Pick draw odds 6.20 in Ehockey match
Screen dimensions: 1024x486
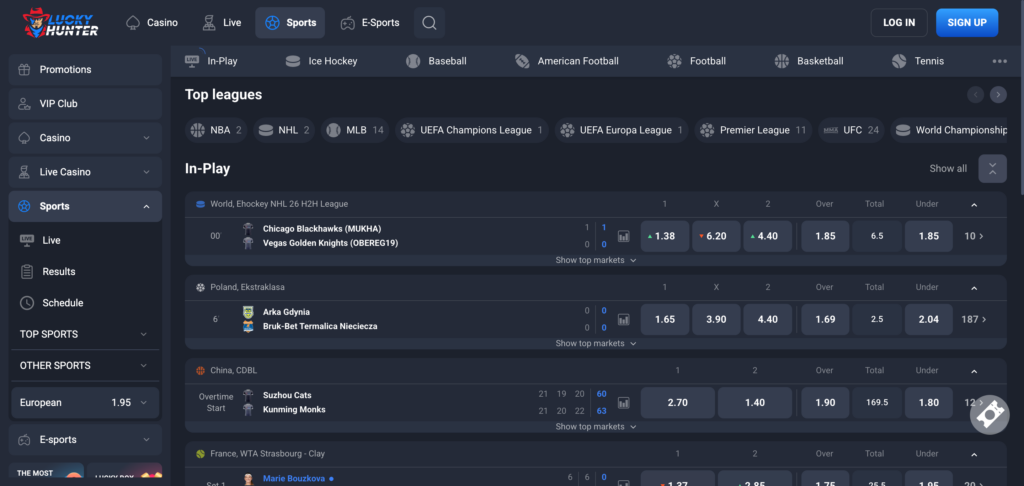[716, 236]
